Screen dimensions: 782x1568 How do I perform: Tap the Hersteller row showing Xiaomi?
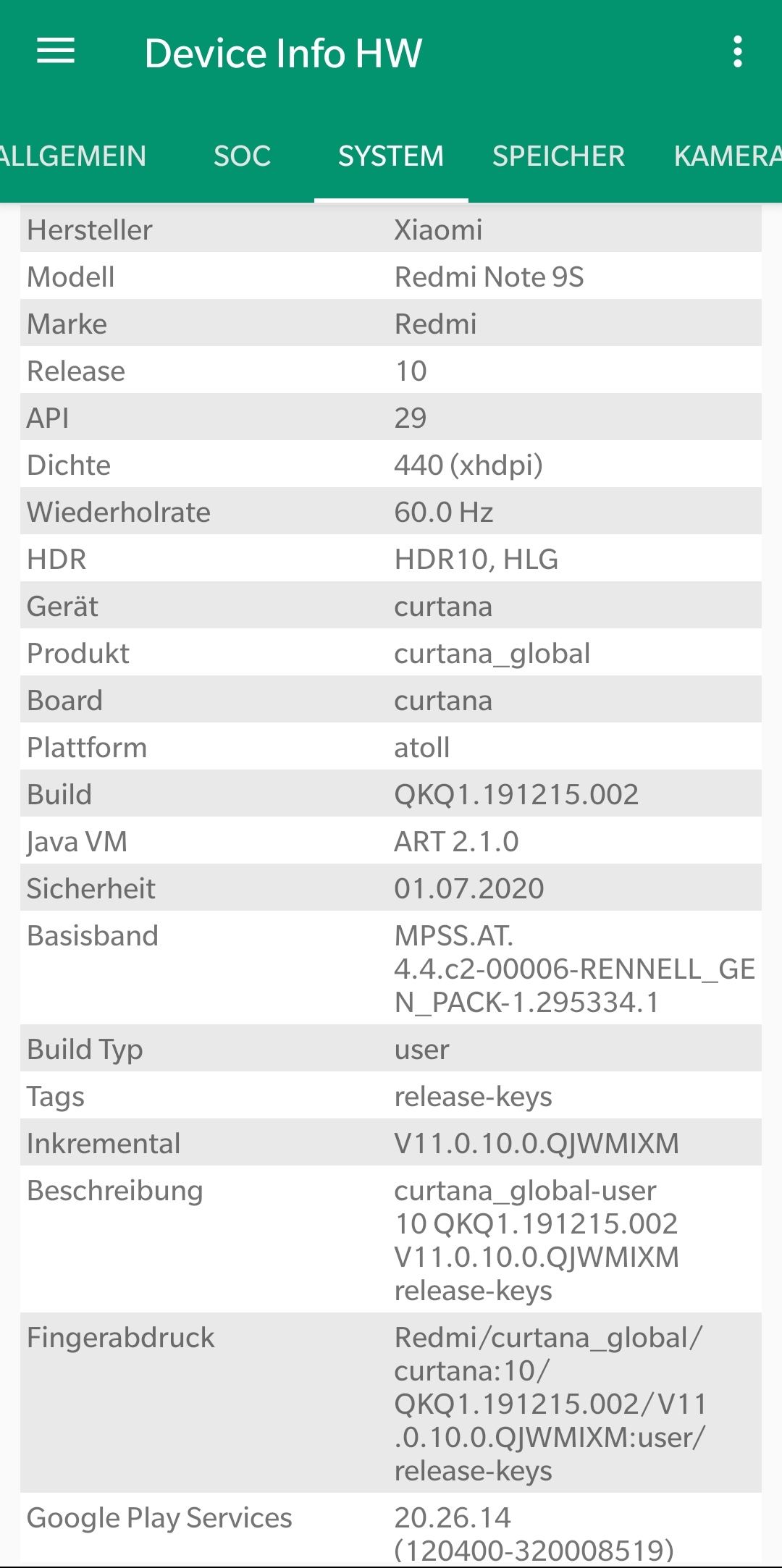point(391,229)
